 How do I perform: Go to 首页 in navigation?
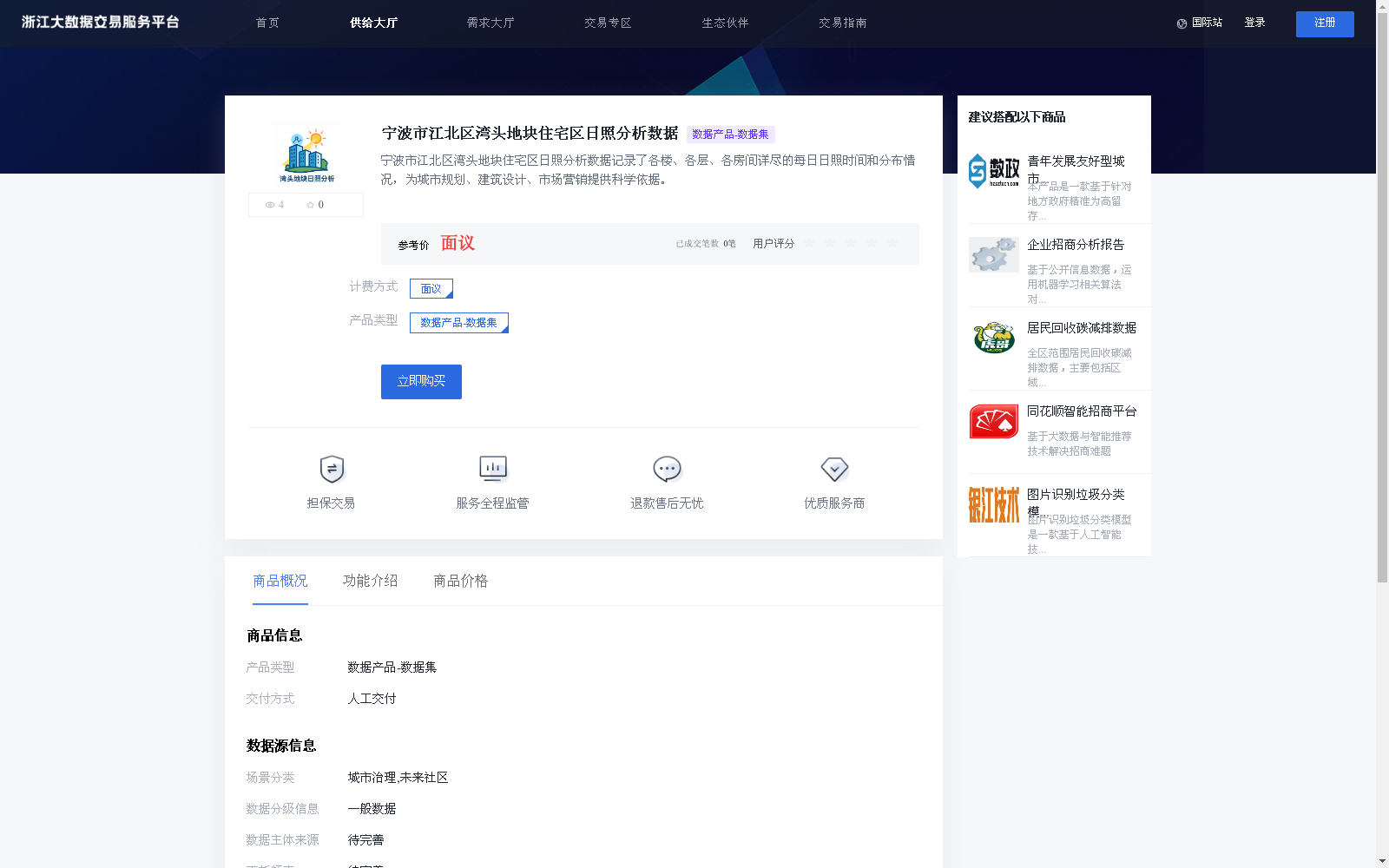coord(267,23)
